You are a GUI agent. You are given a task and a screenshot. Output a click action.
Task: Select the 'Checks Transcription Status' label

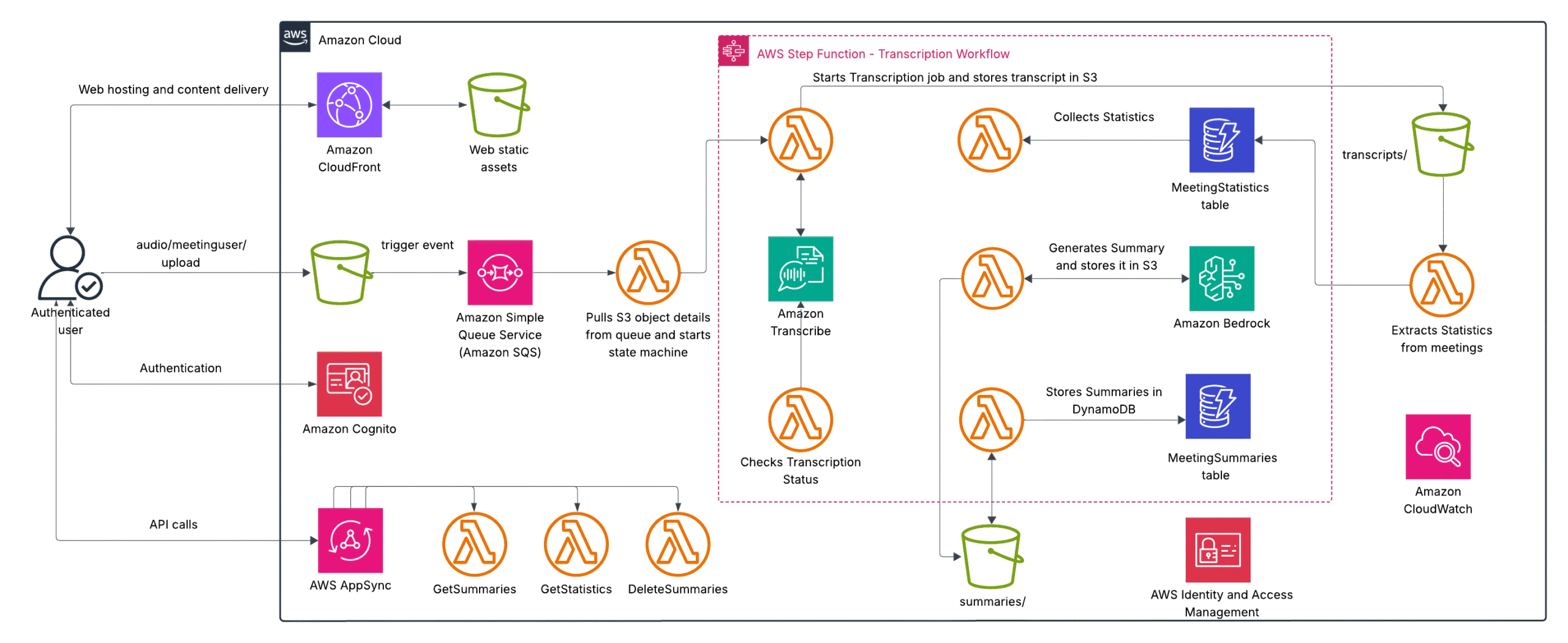click(800, 470)
